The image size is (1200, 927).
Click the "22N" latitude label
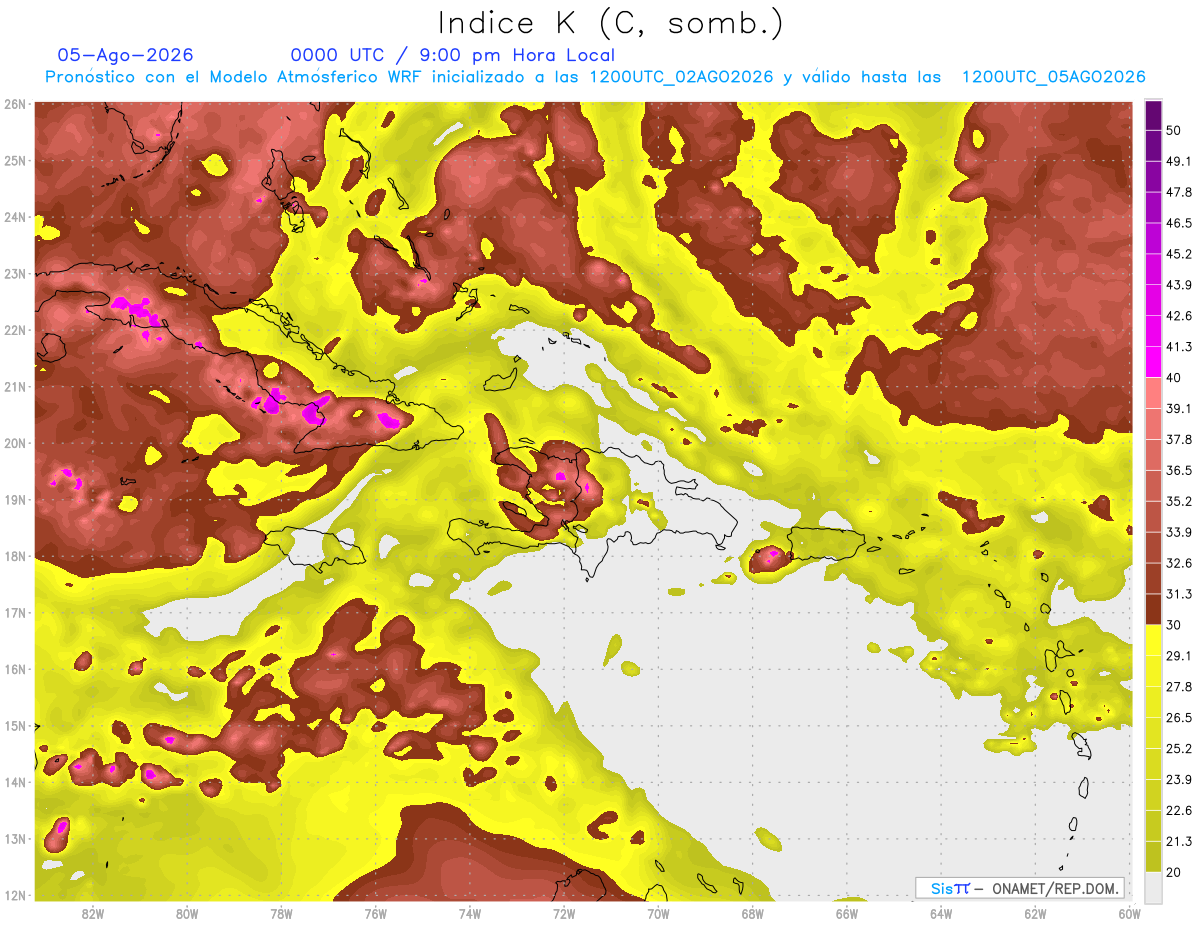(x=15, y=330)
